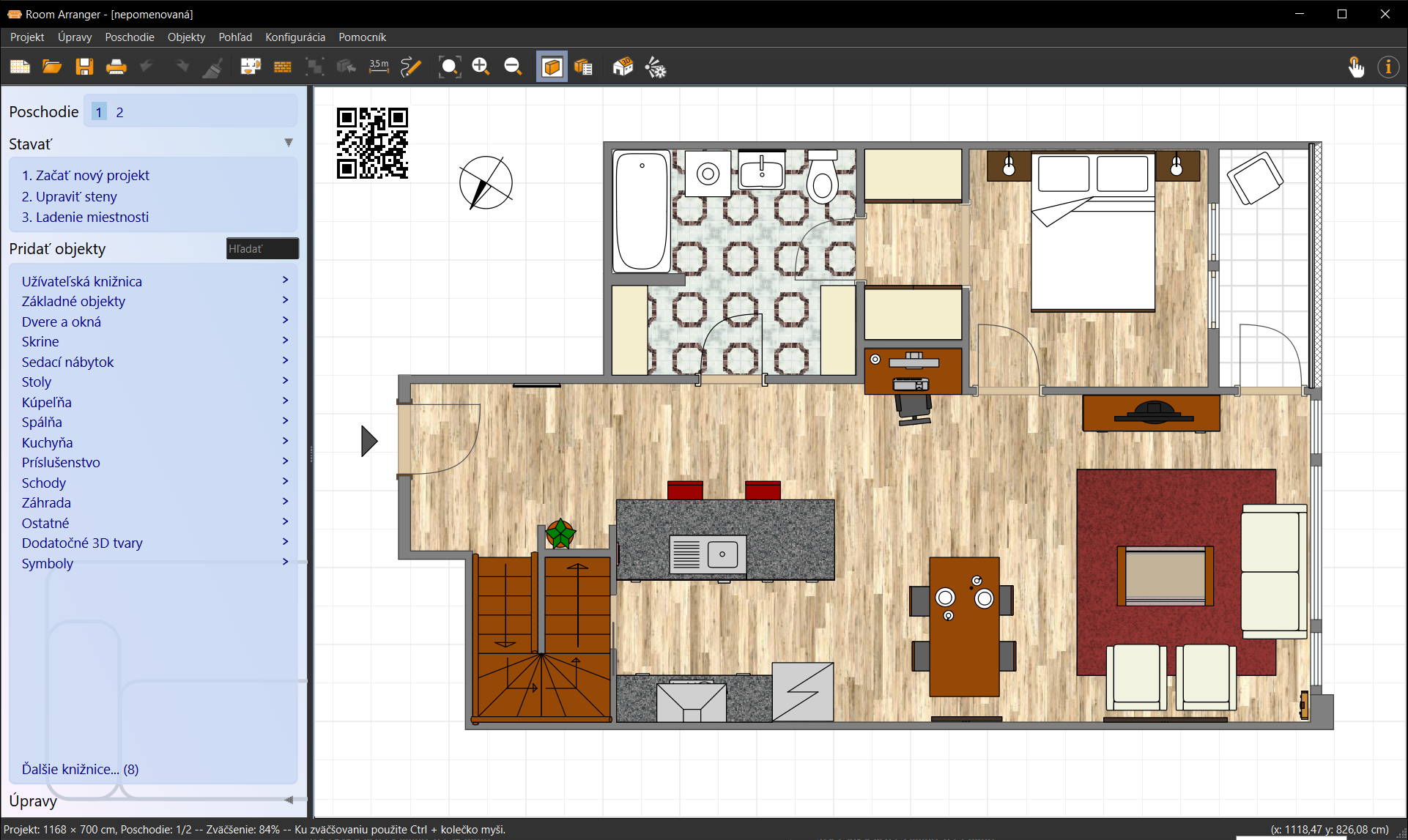
Task: Select the wall editing brick icon
Action: pos(282,67)
